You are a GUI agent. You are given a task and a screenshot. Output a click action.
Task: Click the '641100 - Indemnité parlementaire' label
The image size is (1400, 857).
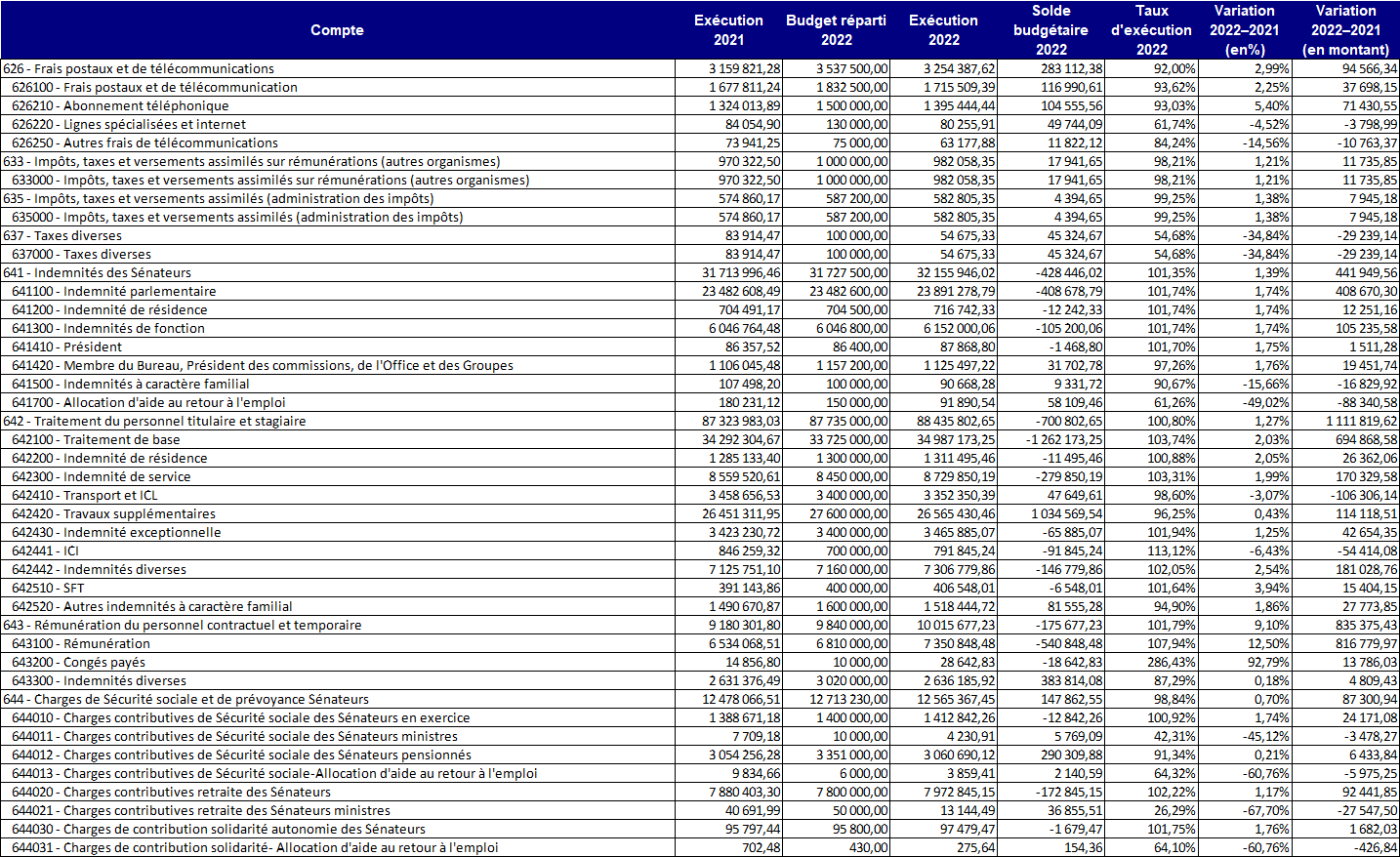click(x=114, y=292)
